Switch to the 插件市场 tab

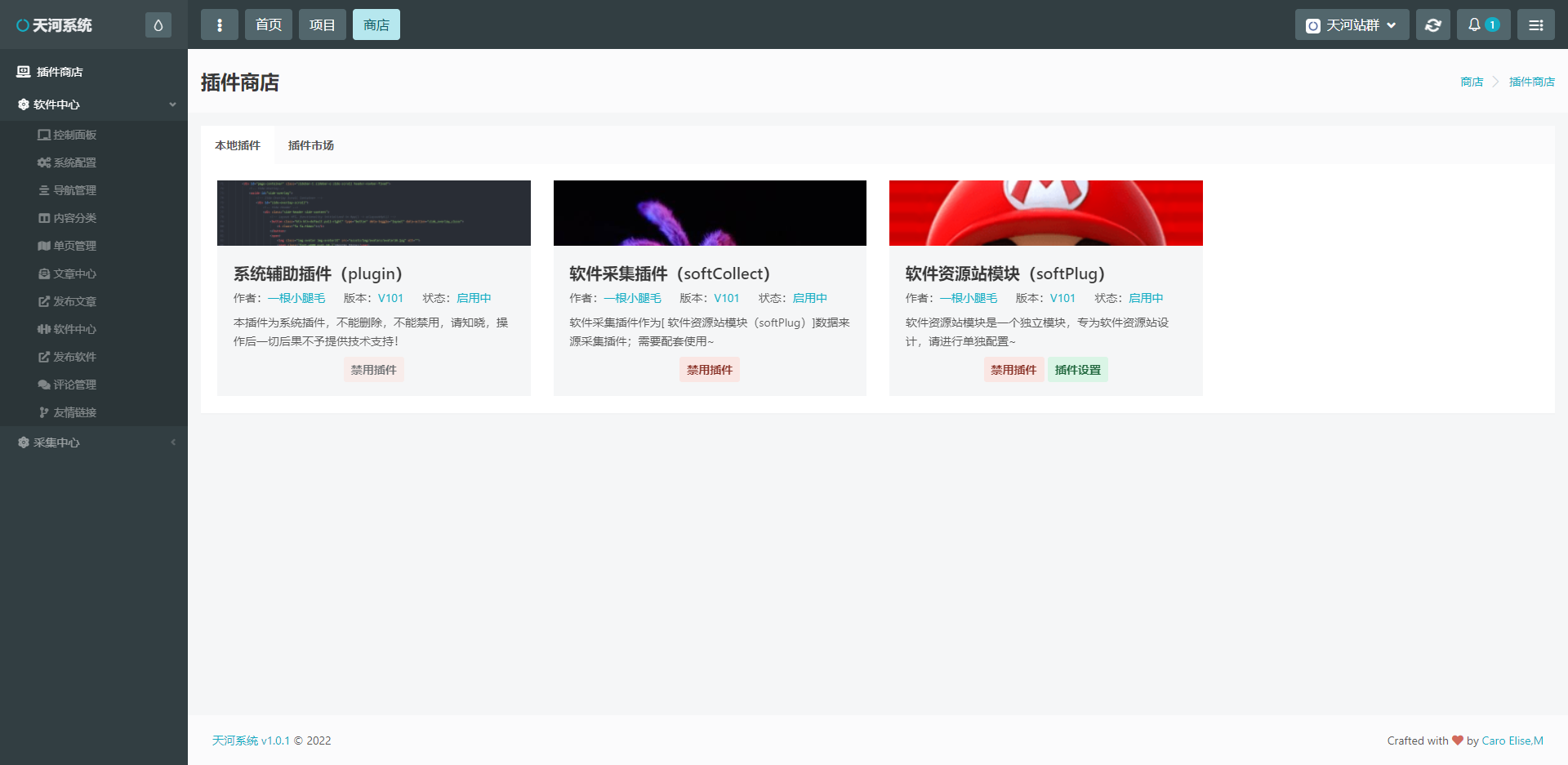(x=310, y=145)
